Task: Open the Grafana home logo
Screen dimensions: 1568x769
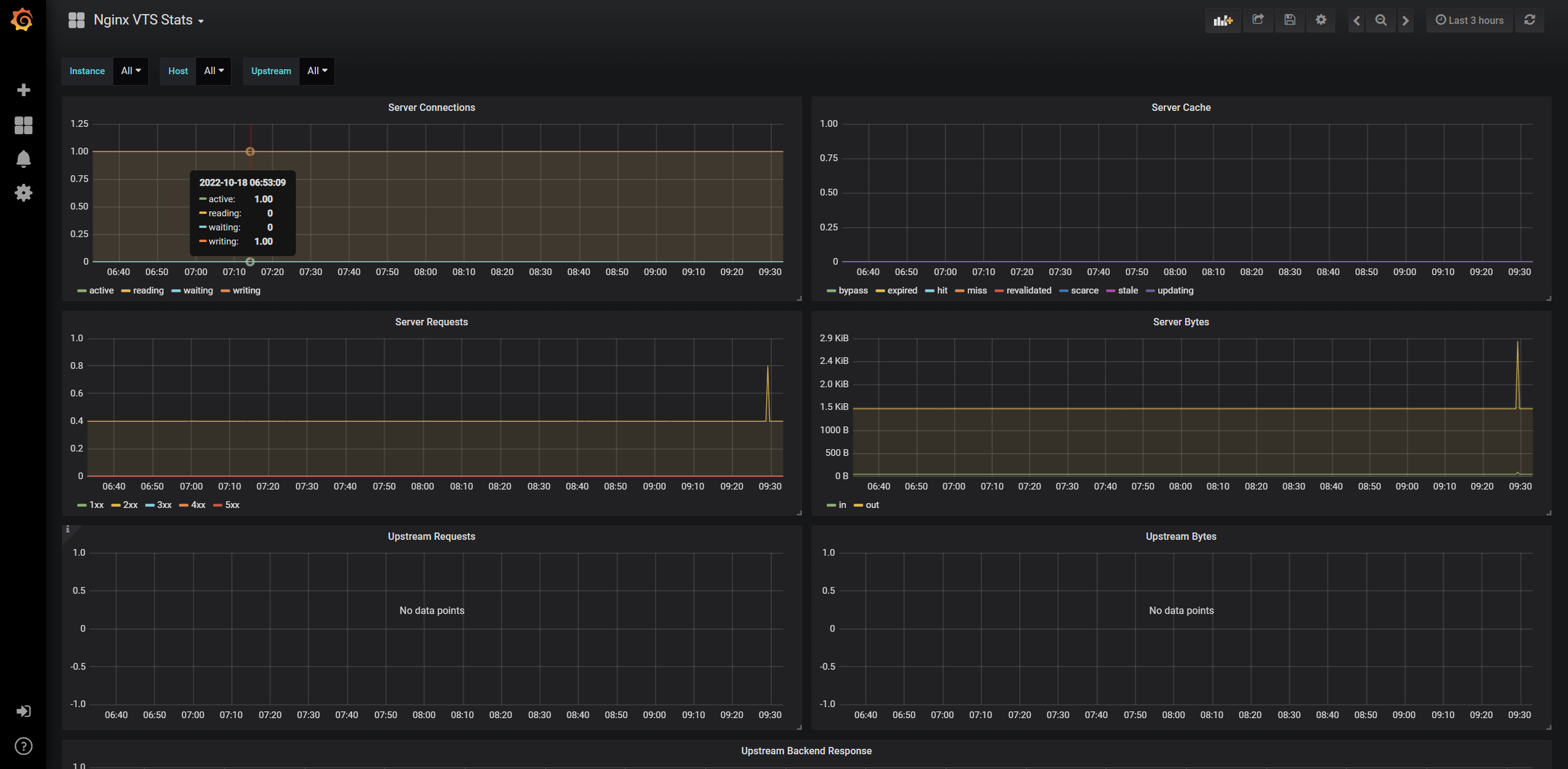Action: point(22,20)
